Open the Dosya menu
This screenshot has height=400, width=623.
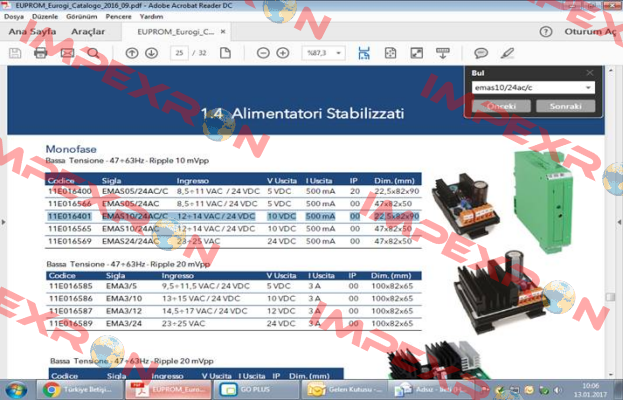coord(14,17)
